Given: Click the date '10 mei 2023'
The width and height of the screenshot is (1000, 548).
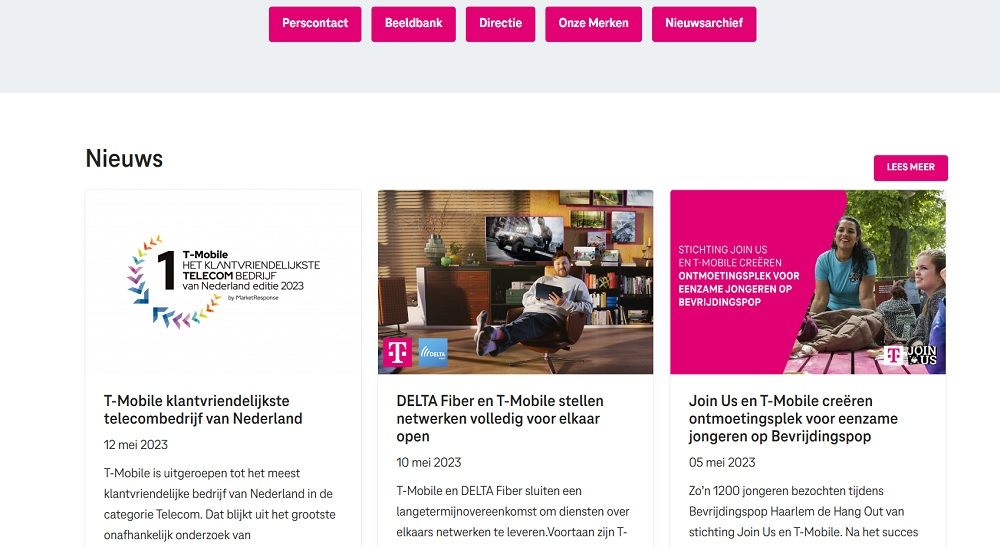Looking at the screenshot, I should click(x=429, y=463).
